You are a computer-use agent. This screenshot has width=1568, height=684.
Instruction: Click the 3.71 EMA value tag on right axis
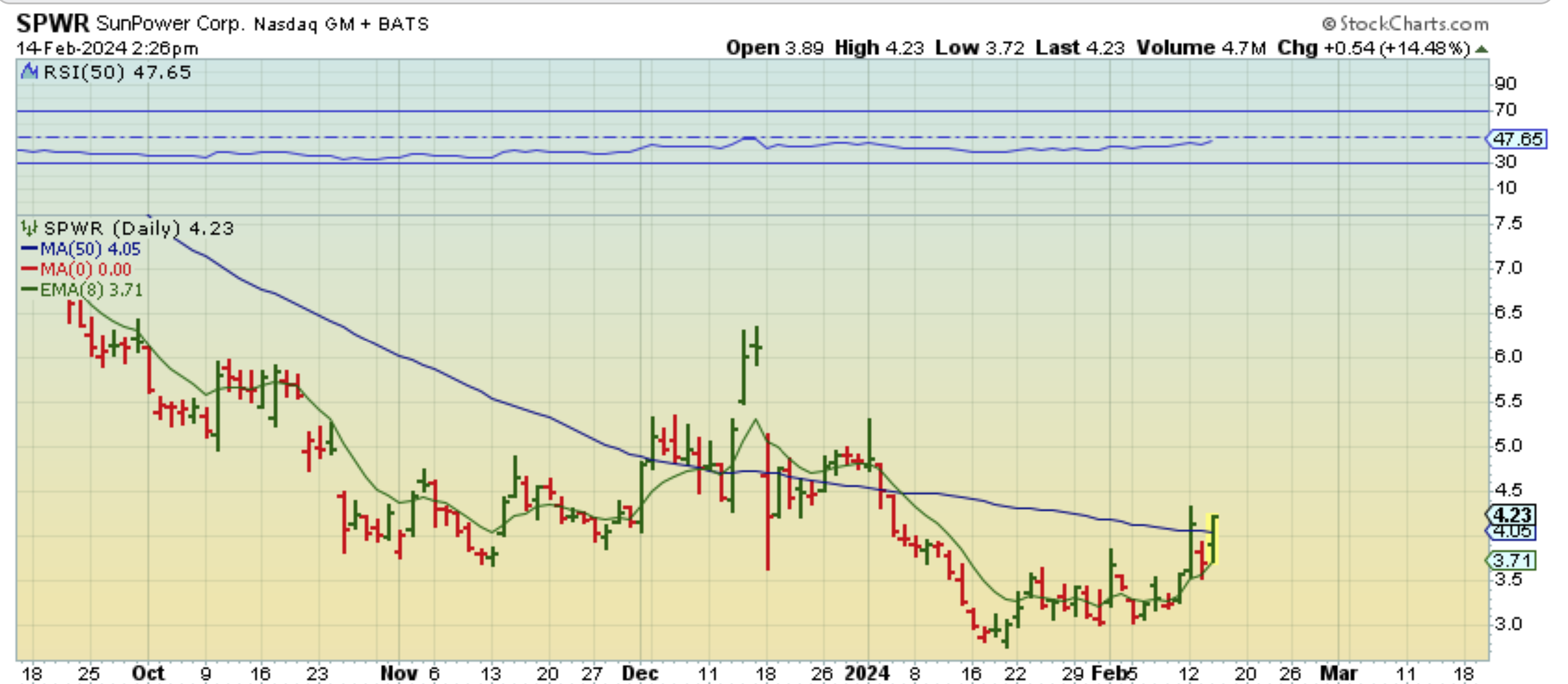tap(1512, 561)
